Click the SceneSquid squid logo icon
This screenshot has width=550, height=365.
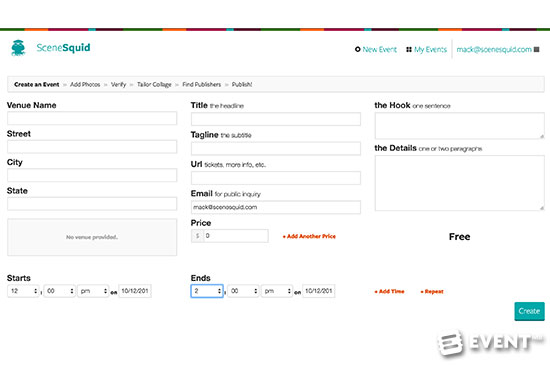[x=18, y=48]
